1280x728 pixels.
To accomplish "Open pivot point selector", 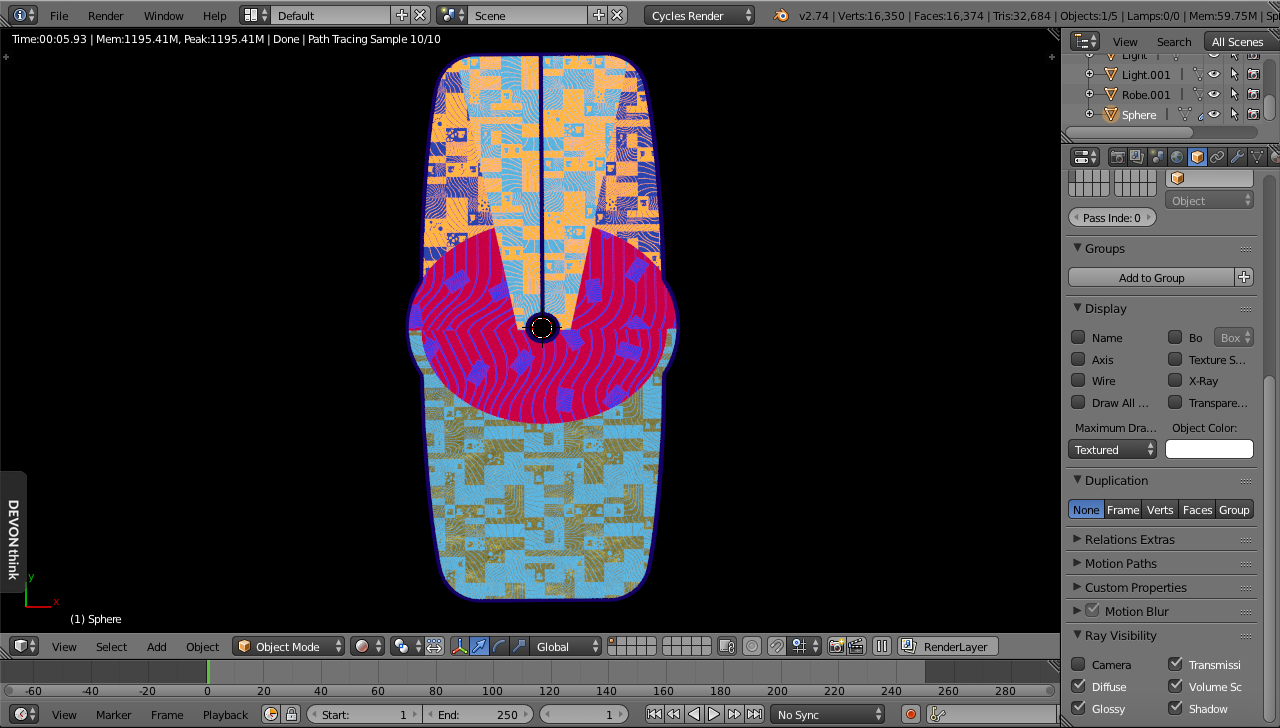I will point(406,646).
